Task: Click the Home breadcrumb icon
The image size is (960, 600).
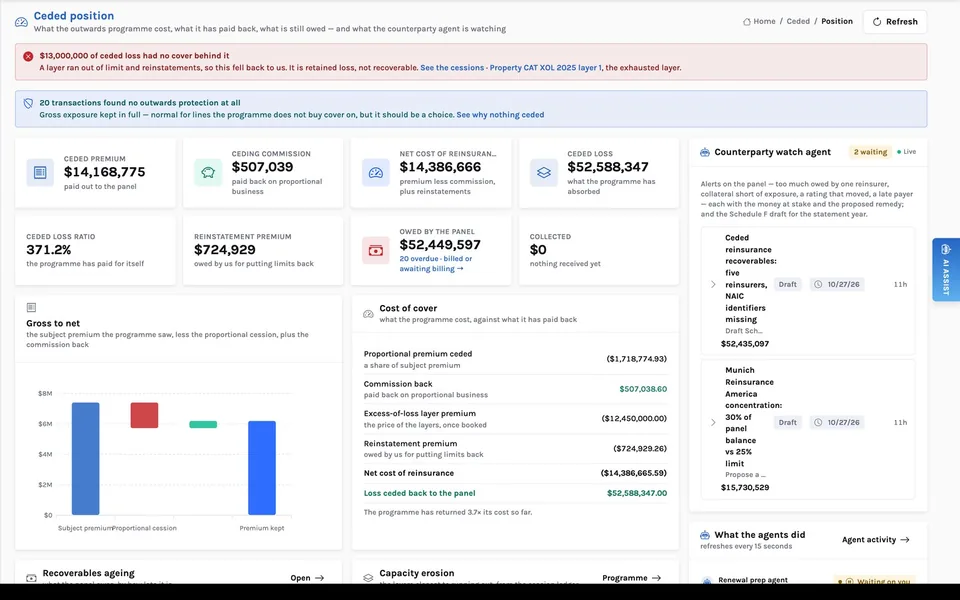Action: click(x=746, y=21)
